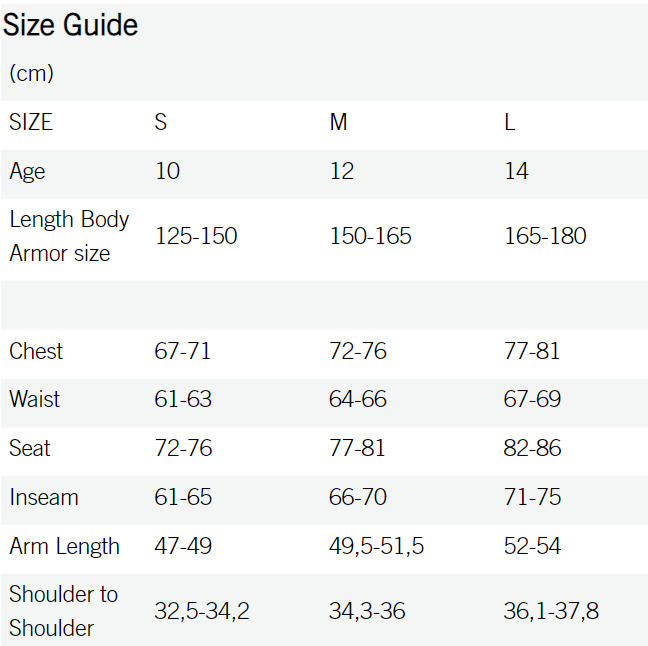Click the Size Guide heading
Screen dimensions: 648x646
point(70,25)
